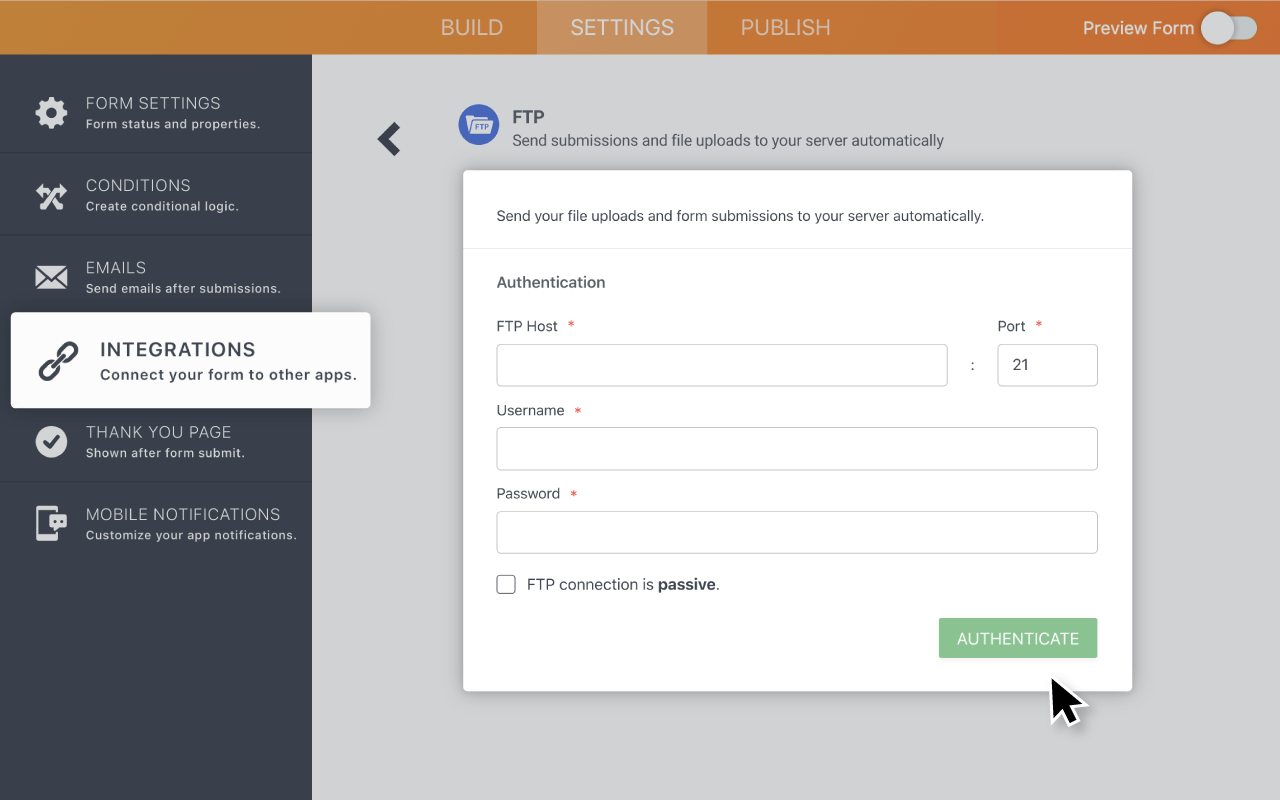Click the Conditions crossed-arrows icon
Screen dimensions: 1280x800
tap(51, 195)
